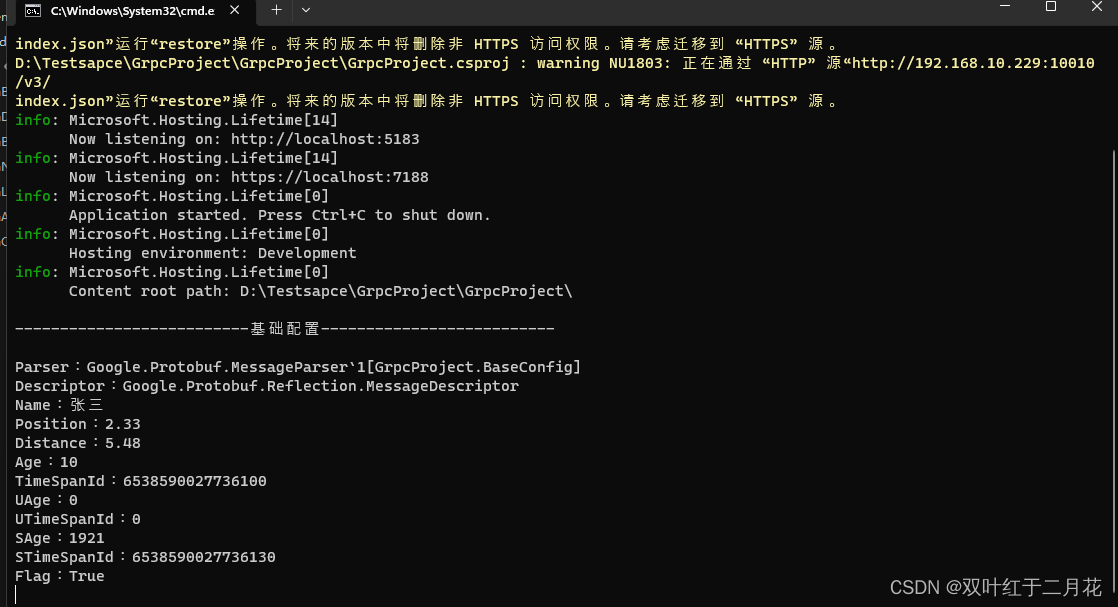Click the CSDN watermark text
The width and height of the screenshot is (1118, 607).
tap(994, 587)
